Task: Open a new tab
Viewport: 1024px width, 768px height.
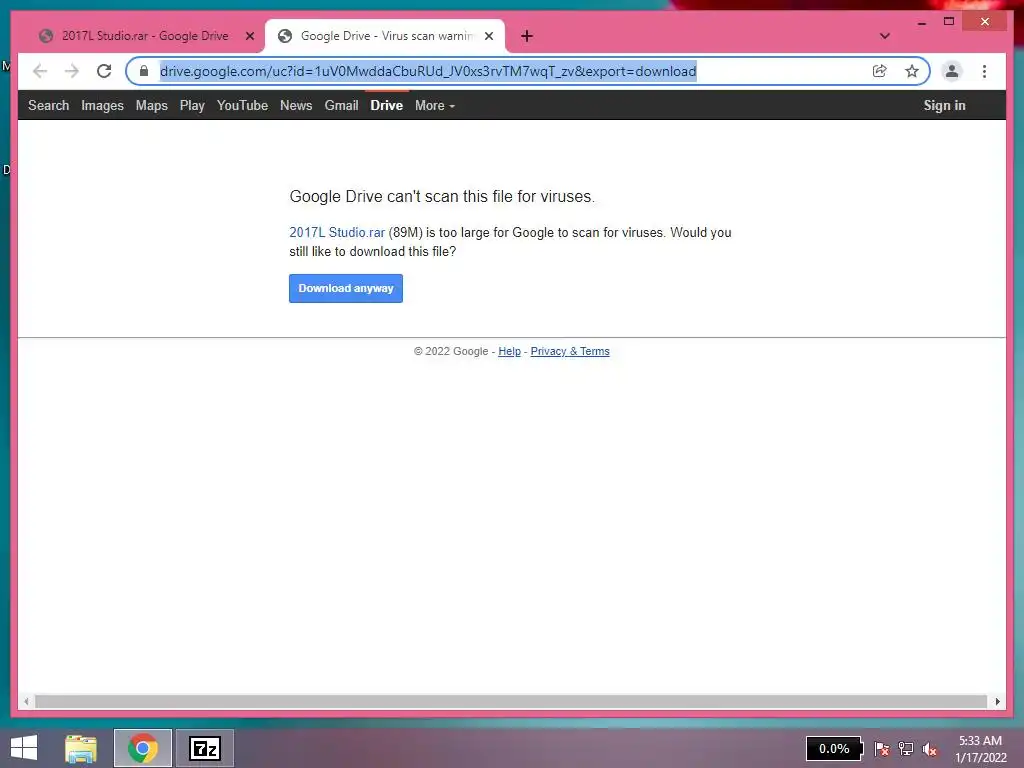Action: [527, 36]
